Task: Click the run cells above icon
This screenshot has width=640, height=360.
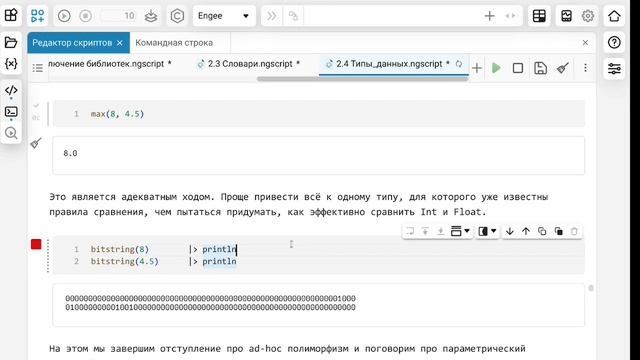Action: pos(425,231)
